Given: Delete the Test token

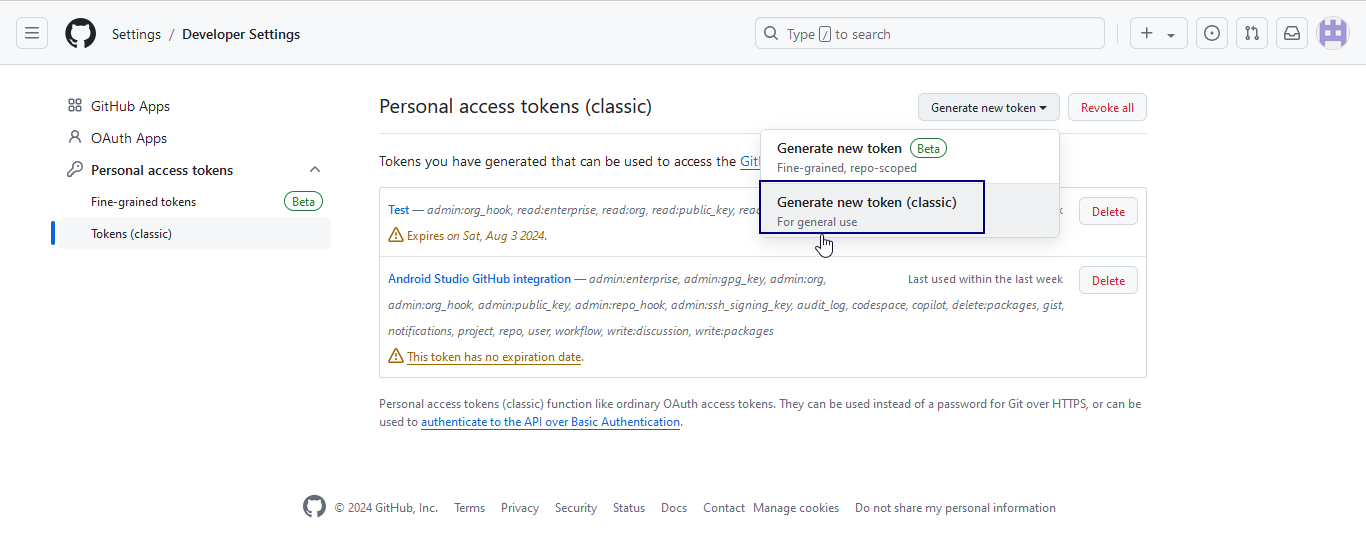Looking at the screenshot, I should (x=1108, y=212).
